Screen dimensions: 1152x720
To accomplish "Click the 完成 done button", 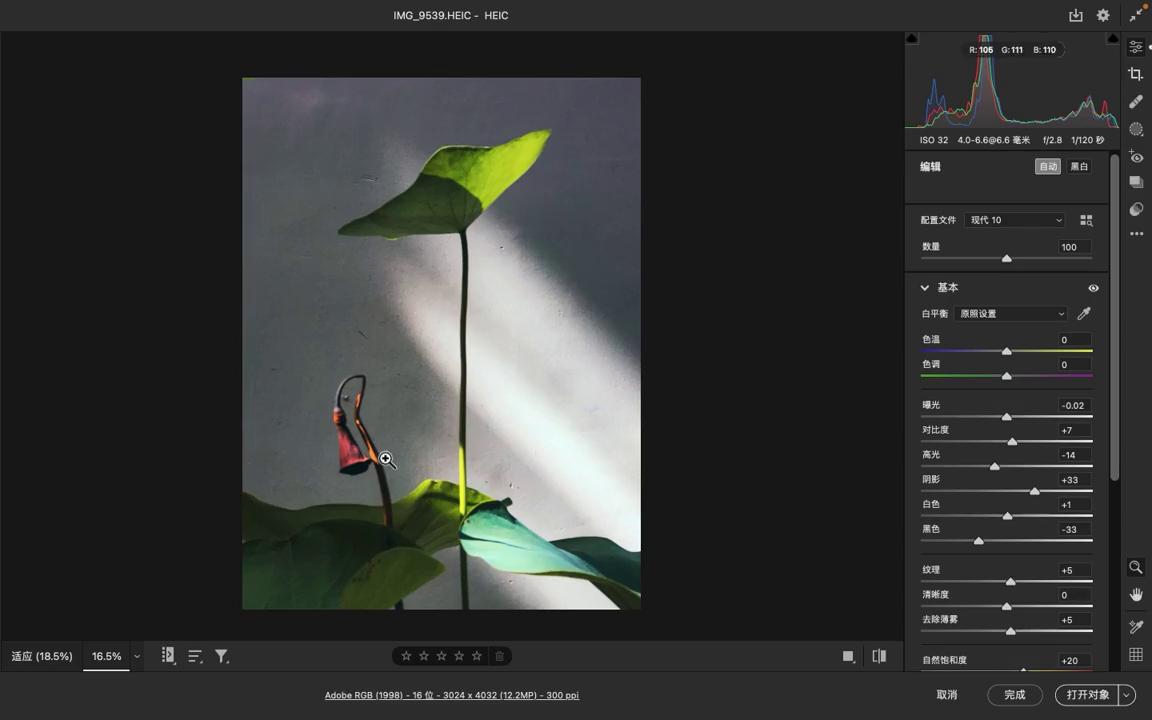I will pos(1014,695).
